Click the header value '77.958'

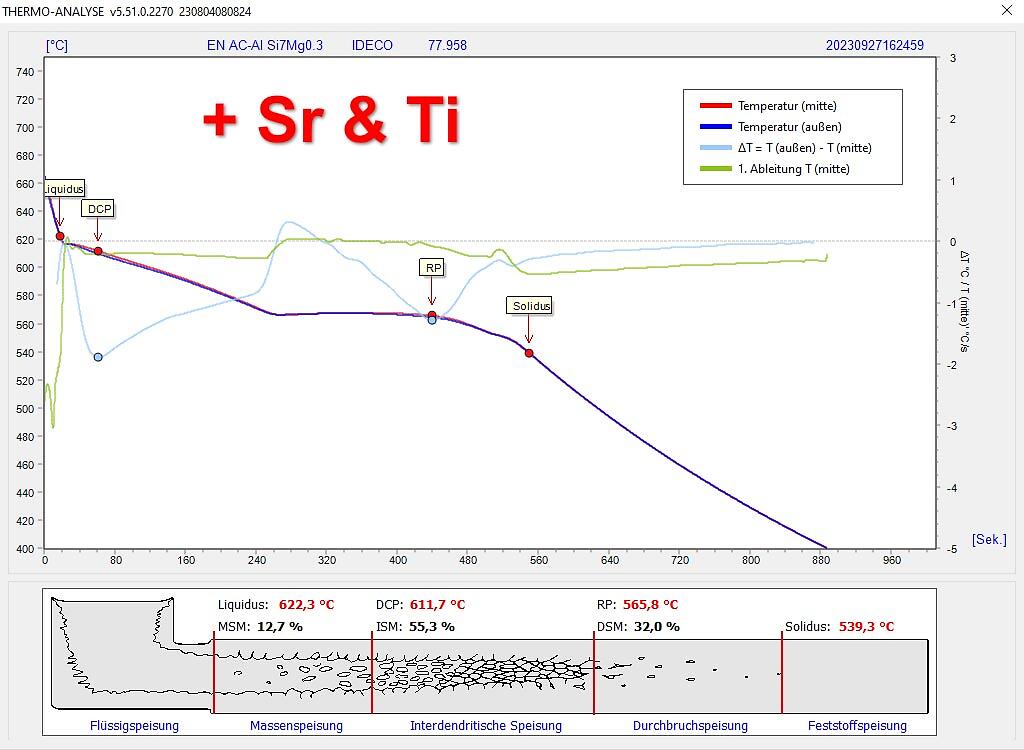pyautogui.click(x=447, y=45)
